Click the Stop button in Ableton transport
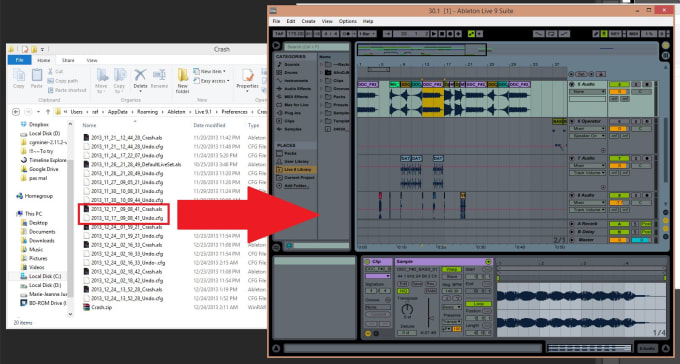The image size is (680, 364). (x=442, y=34)
